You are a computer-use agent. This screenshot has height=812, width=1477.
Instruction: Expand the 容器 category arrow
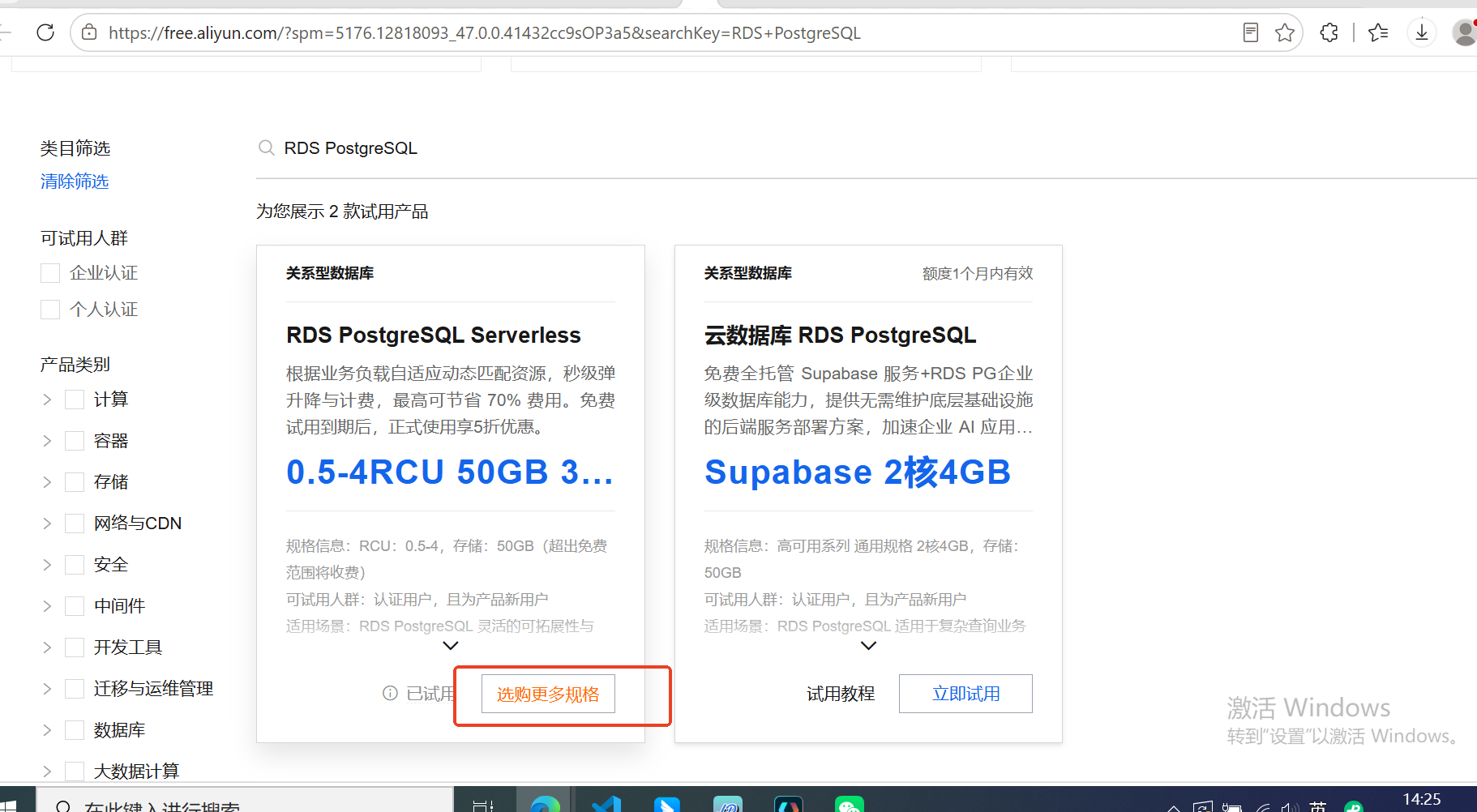(47, 441)
